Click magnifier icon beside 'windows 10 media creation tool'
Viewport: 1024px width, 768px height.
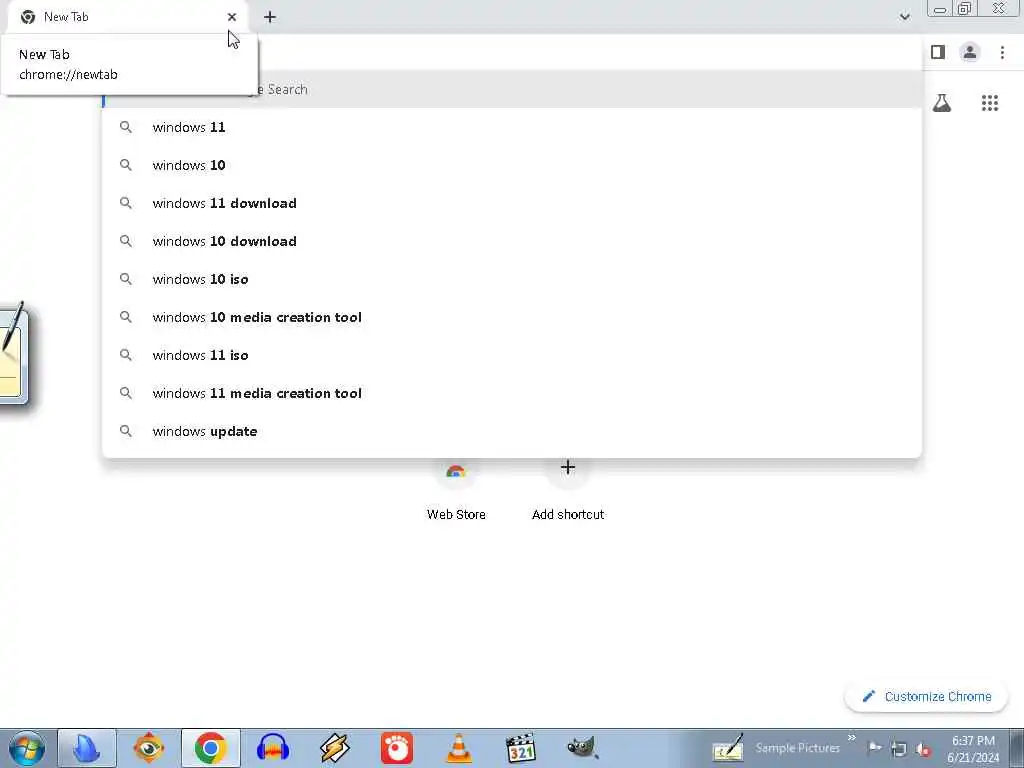tap(126, 317)
